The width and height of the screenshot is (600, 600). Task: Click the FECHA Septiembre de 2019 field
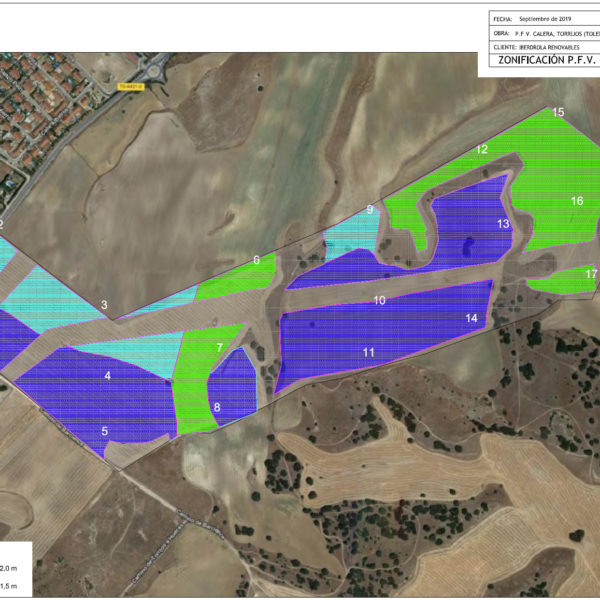coord(544,18)
